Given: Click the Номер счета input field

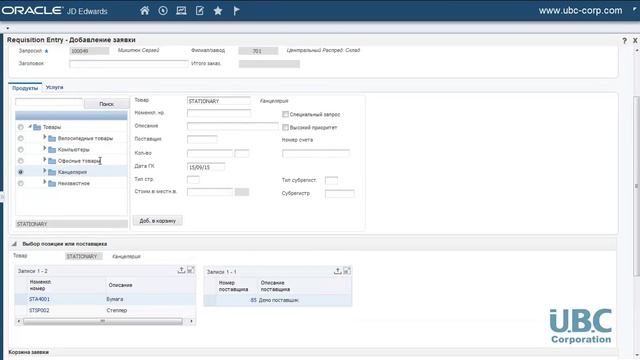Looking at the screenshot, I should 316,153.
